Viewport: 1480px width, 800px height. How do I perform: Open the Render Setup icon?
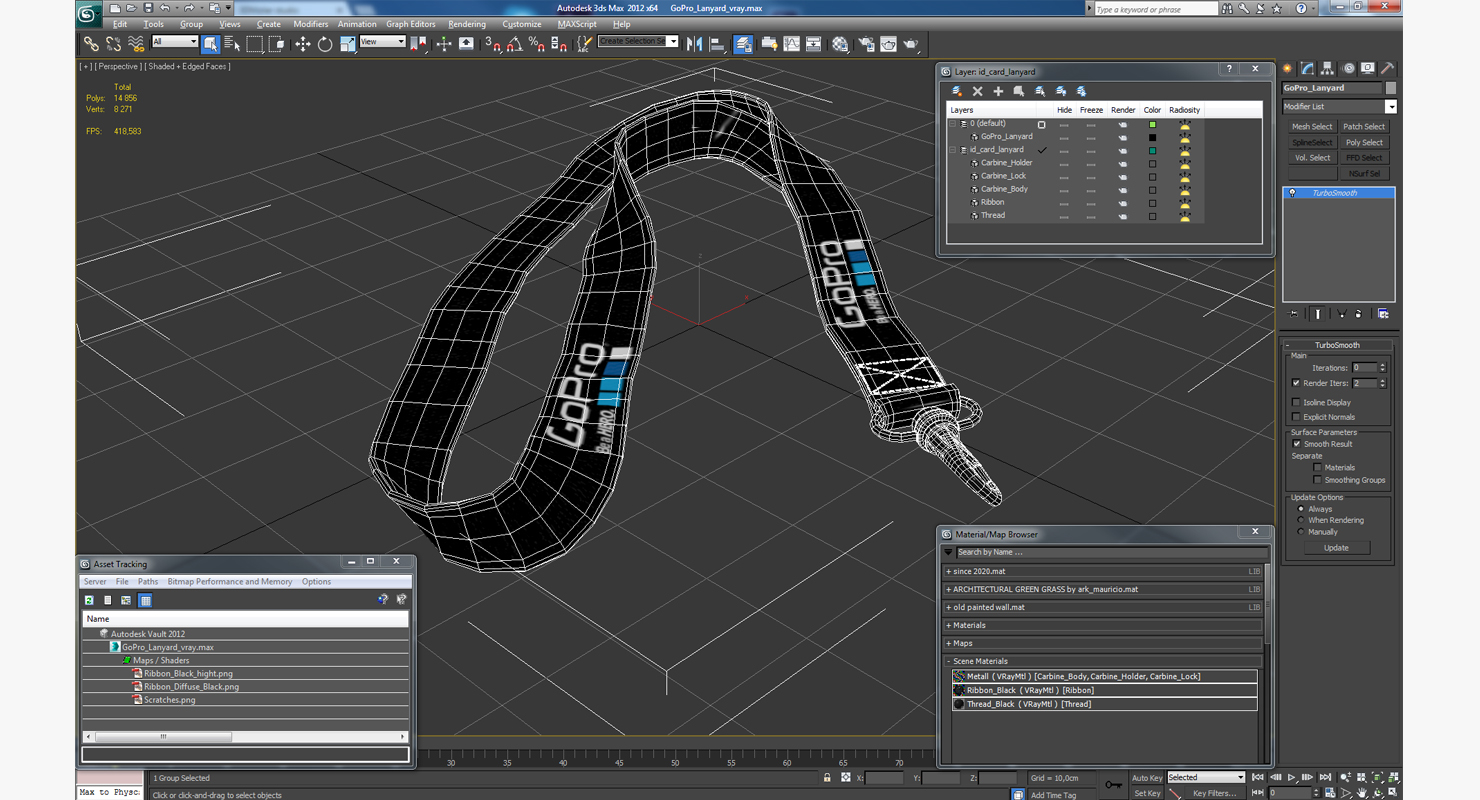(x=866, y=44)
